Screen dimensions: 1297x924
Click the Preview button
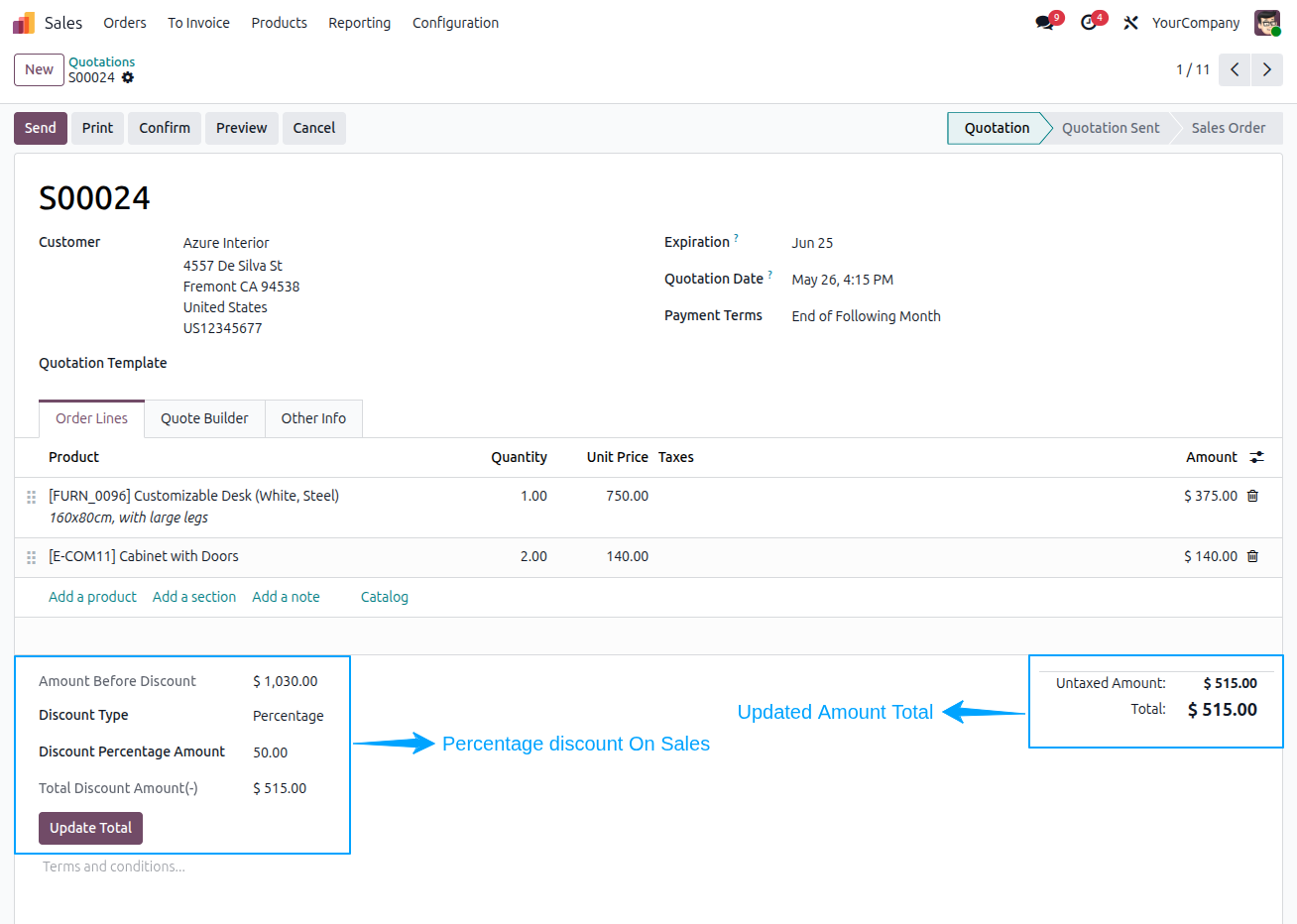(242, 128)
